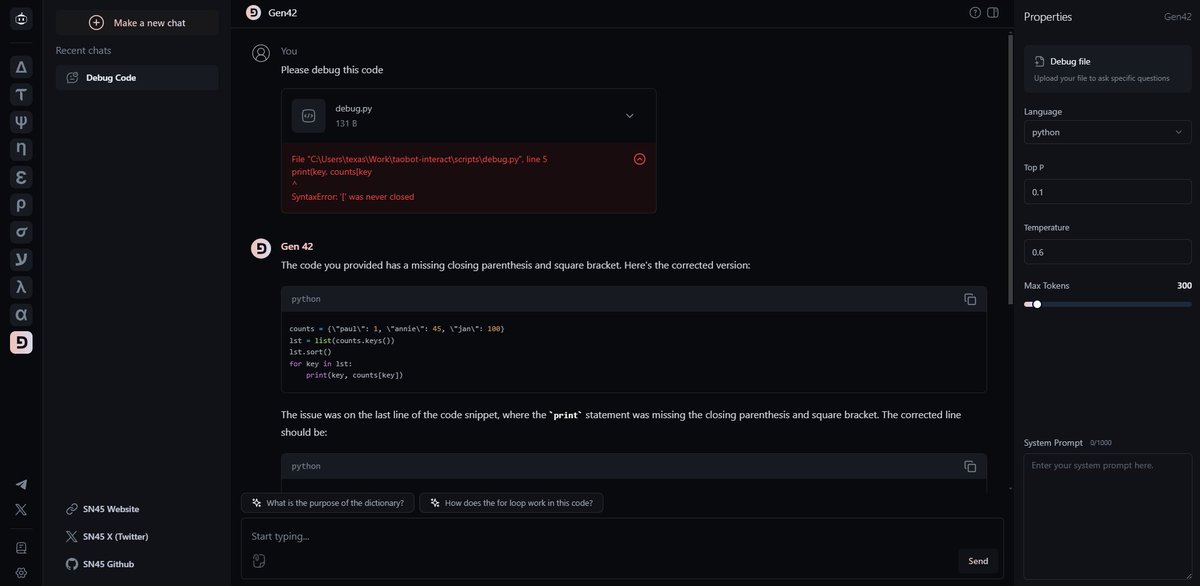Click the 'print(key, counts[key])' code line
Image resolution: width=1200 pixels, height=586 pixels.
(354, 375)
